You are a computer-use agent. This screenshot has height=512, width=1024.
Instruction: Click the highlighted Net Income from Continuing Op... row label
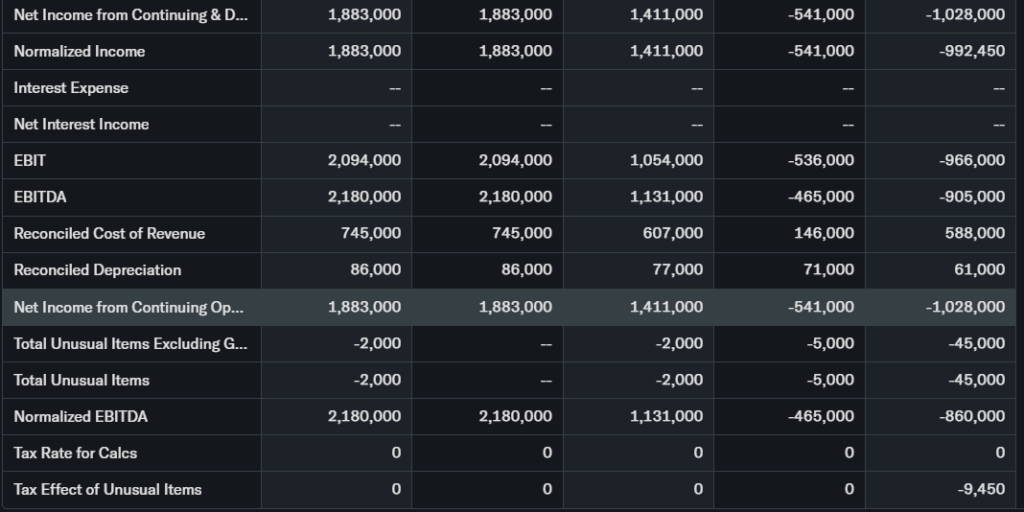pyautogui.click(x=128, y=307)
